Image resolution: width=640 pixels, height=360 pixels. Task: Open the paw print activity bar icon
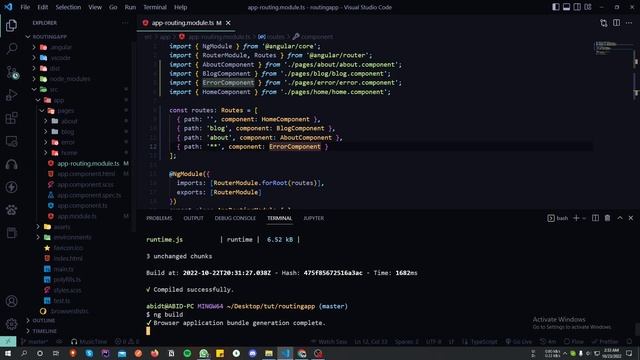11,210
